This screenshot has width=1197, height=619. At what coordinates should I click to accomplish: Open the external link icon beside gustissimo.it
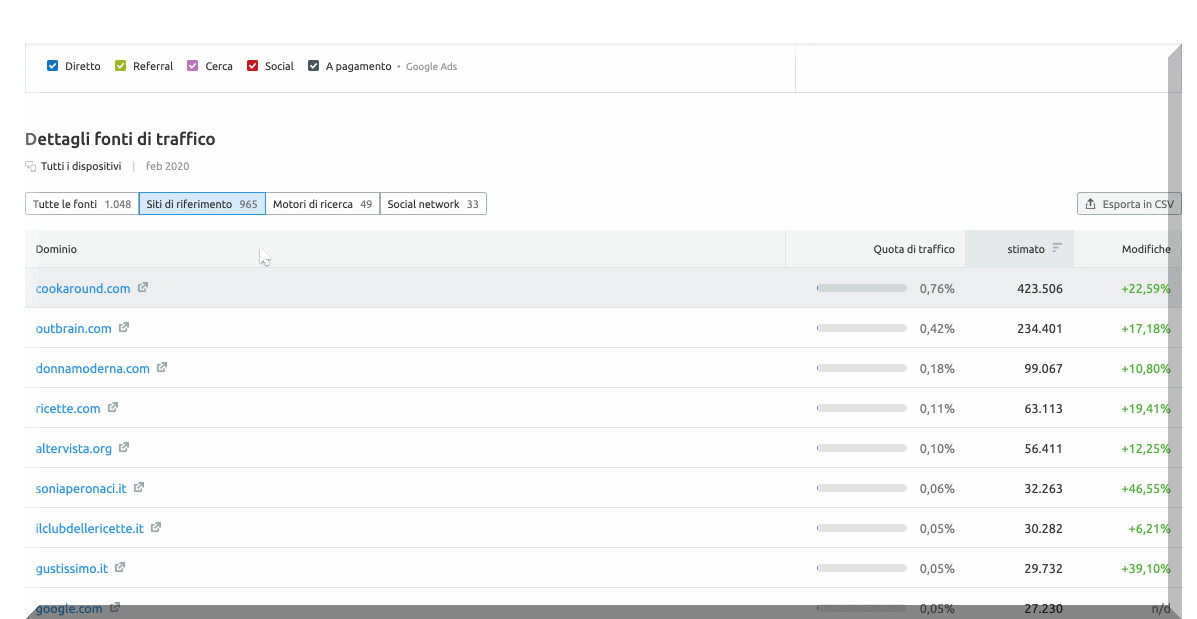(x=120, y=567)
